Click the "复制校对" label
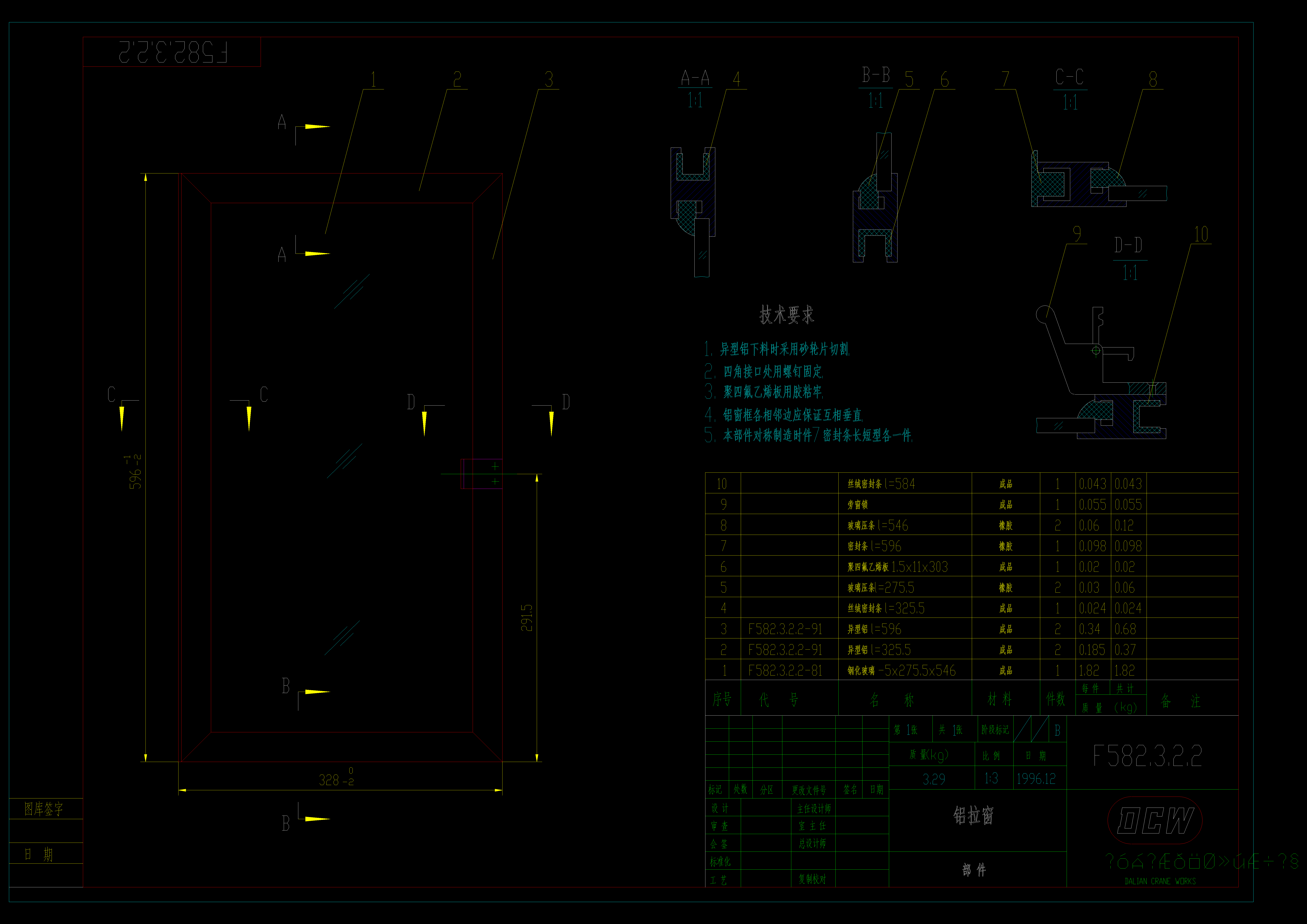Viewport: 1307px width, 924px height. pyautogui.click(x=812, y=879)
